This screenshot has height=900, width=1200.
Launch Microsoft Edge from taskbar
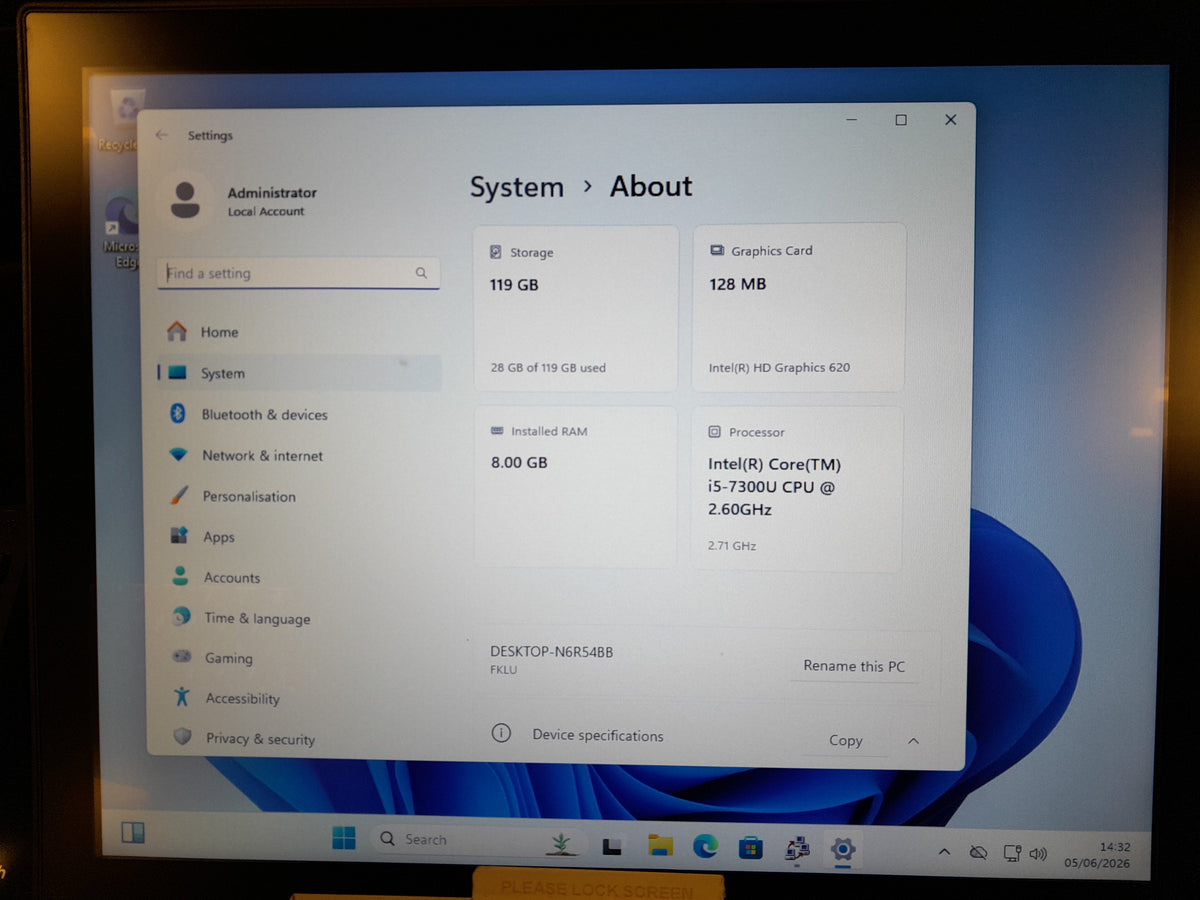point(706,846)
